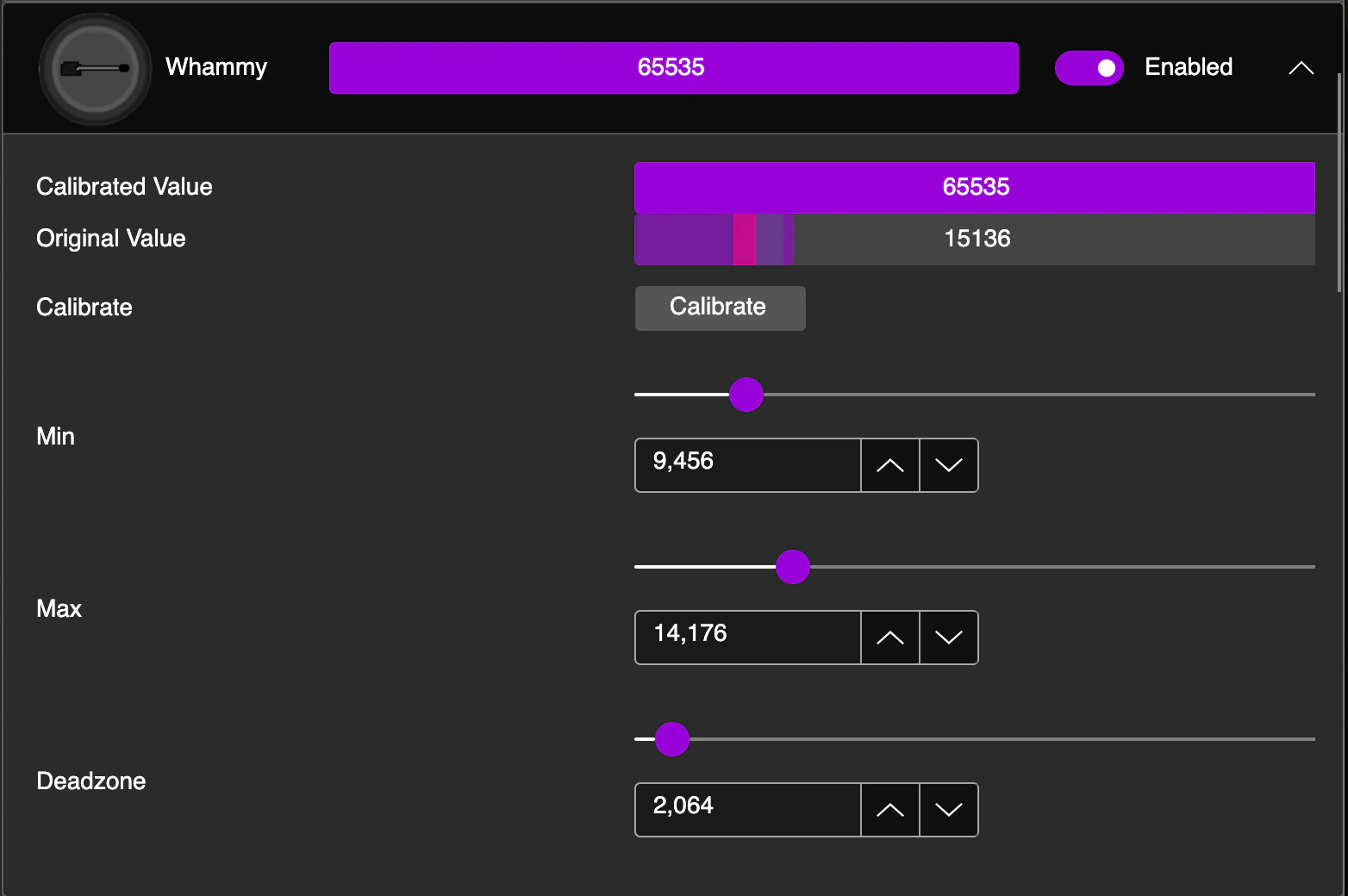
Task: Click the Deadzone label
Action: pos(91,781)
